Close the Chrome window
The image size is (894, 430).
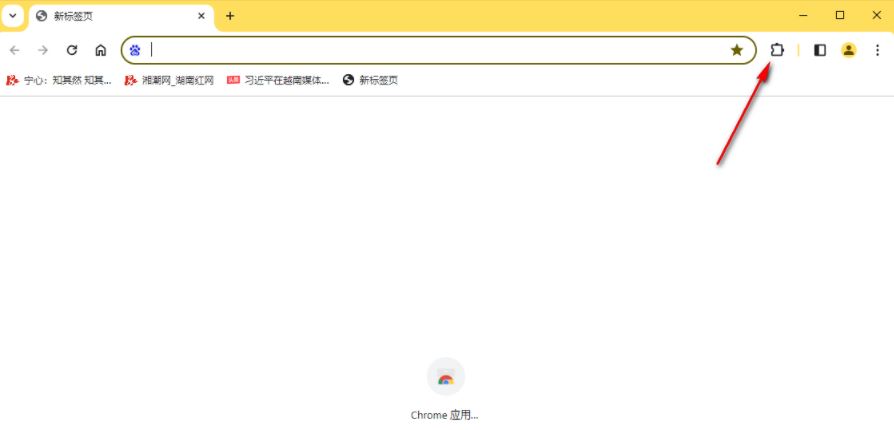click(x=876, y=16)
